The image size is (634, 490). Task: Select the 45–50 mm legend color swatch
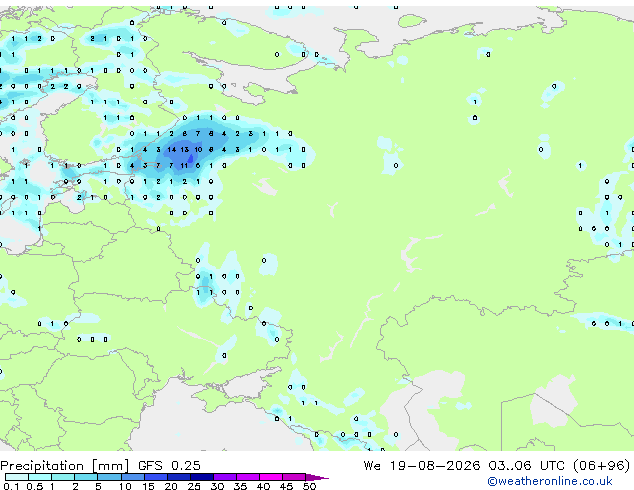point(294,477)
